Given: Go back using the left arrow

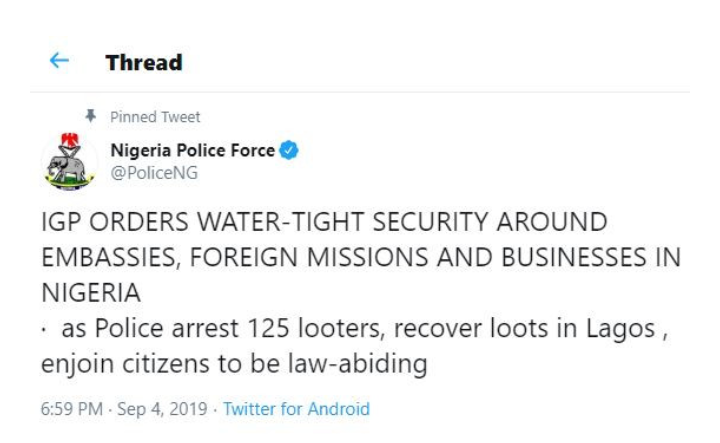Looking at the screenshot, I should click(59, 62).
